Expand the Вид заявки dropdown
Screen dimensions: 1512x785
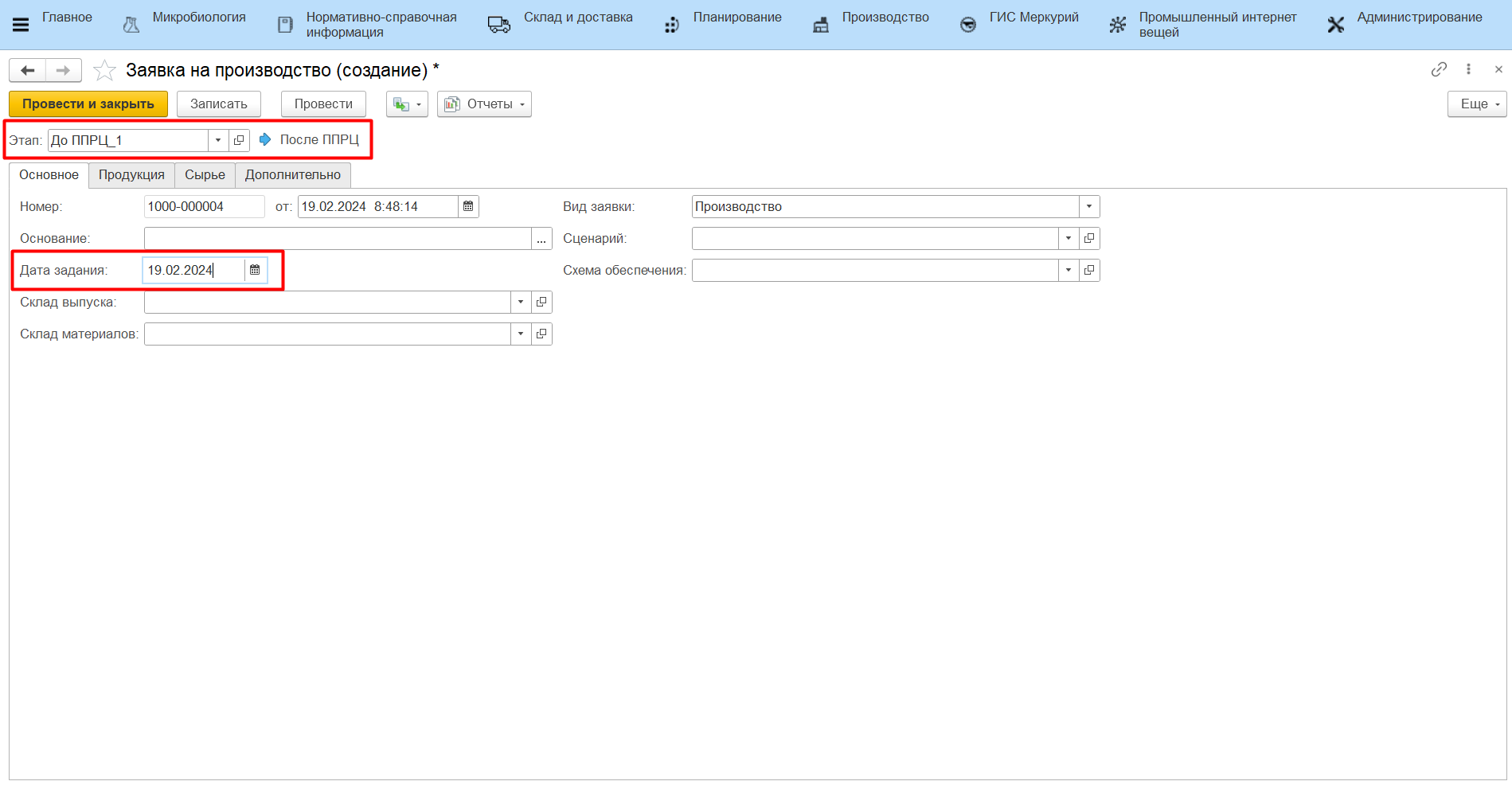coord(1088,207)
